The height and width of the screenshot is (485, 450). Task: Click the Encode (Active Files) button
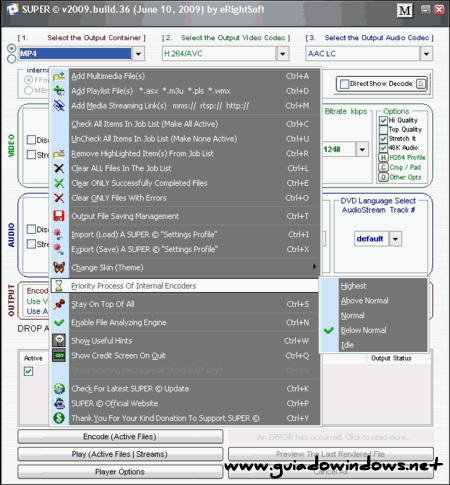[120, 437]
